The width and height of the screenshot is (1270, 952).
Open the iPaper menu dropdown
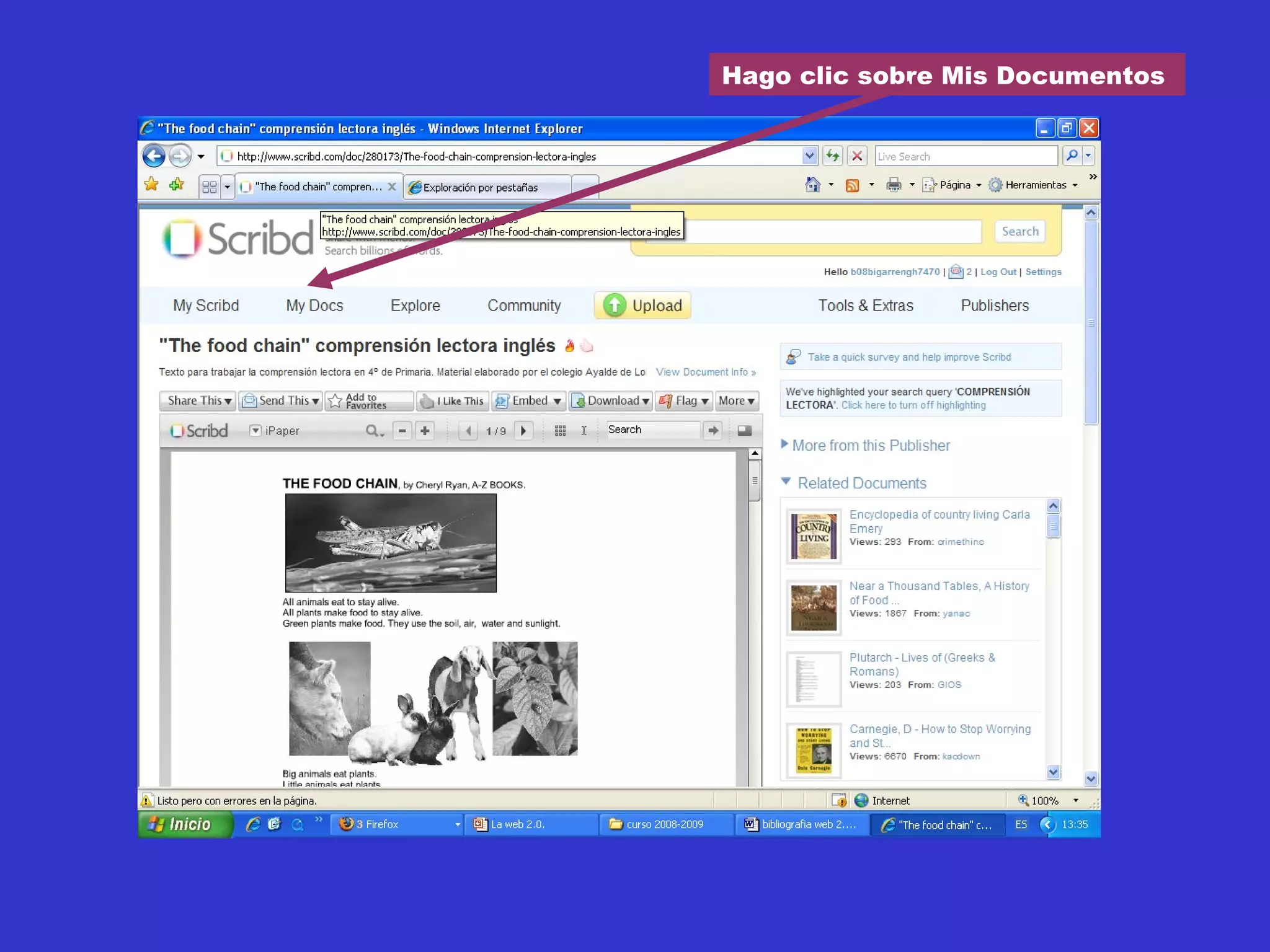pyautogui.click(x=255, y=430)
